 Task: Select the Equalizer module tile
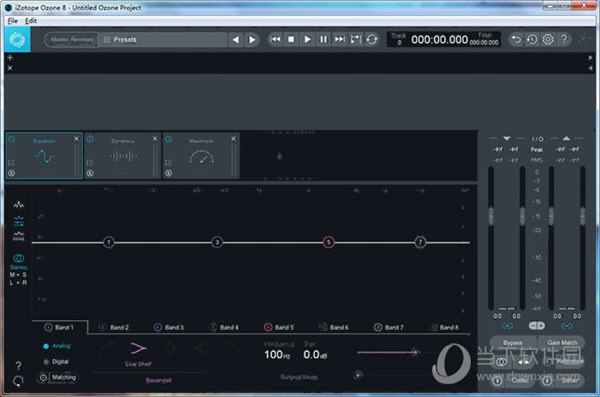click(x=44, y=155)
